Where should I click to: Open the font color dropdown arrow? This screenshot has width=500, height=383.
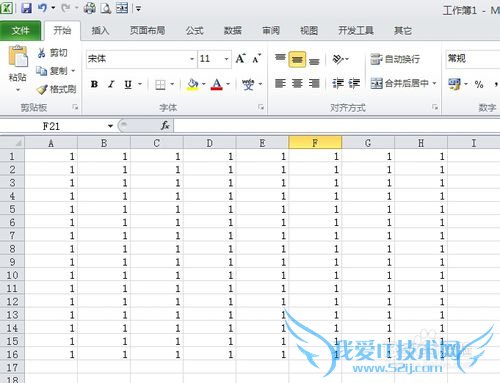click(228, 84)
